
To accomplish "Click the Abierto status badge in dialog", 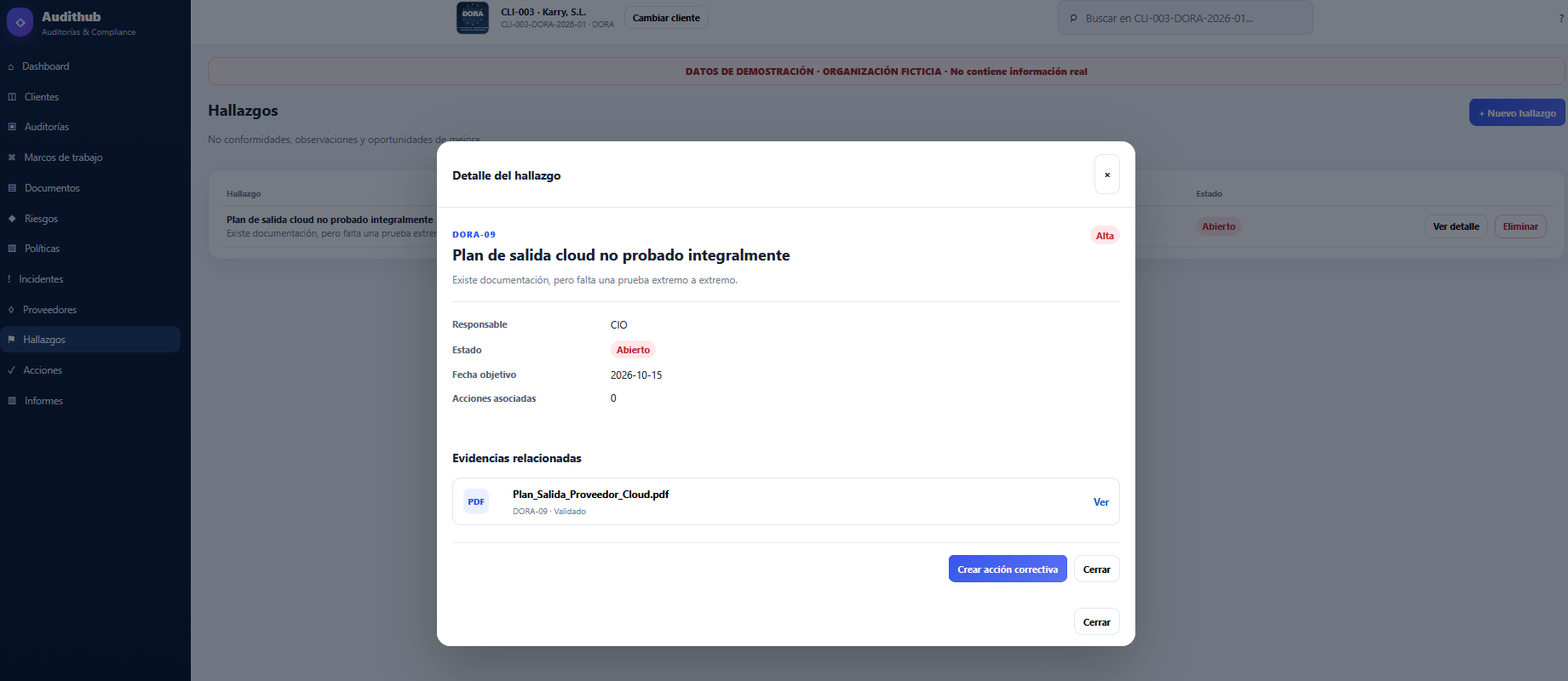I will [633, 350].
